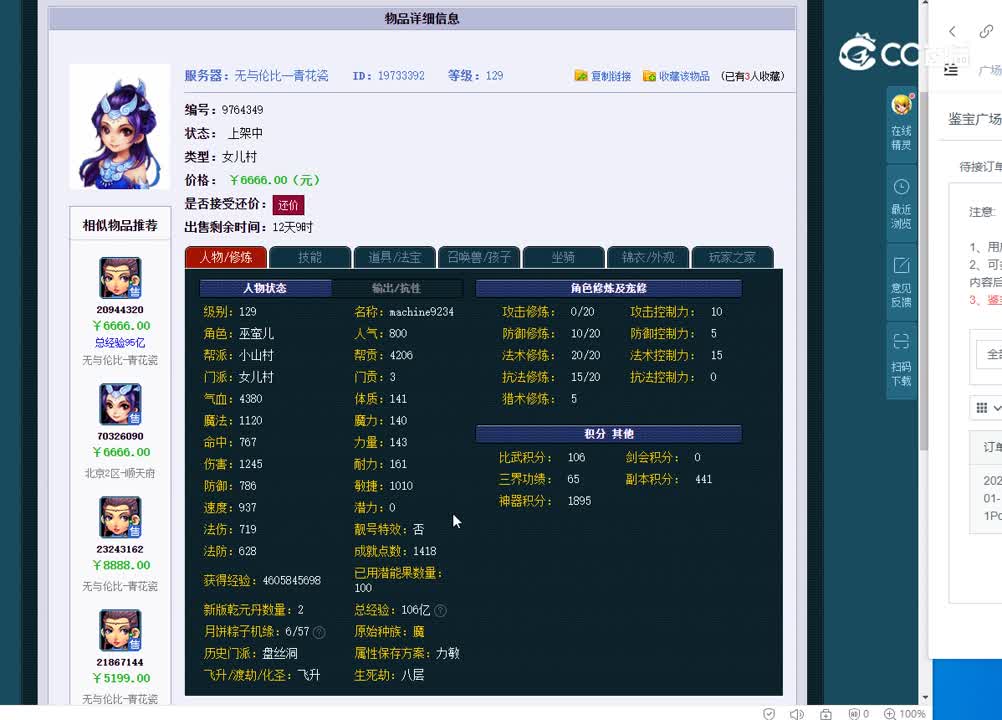The width and height of the screenshot is (1002, 720).
Task: Open similar item avatar 23243162
Action: point(120,517)
